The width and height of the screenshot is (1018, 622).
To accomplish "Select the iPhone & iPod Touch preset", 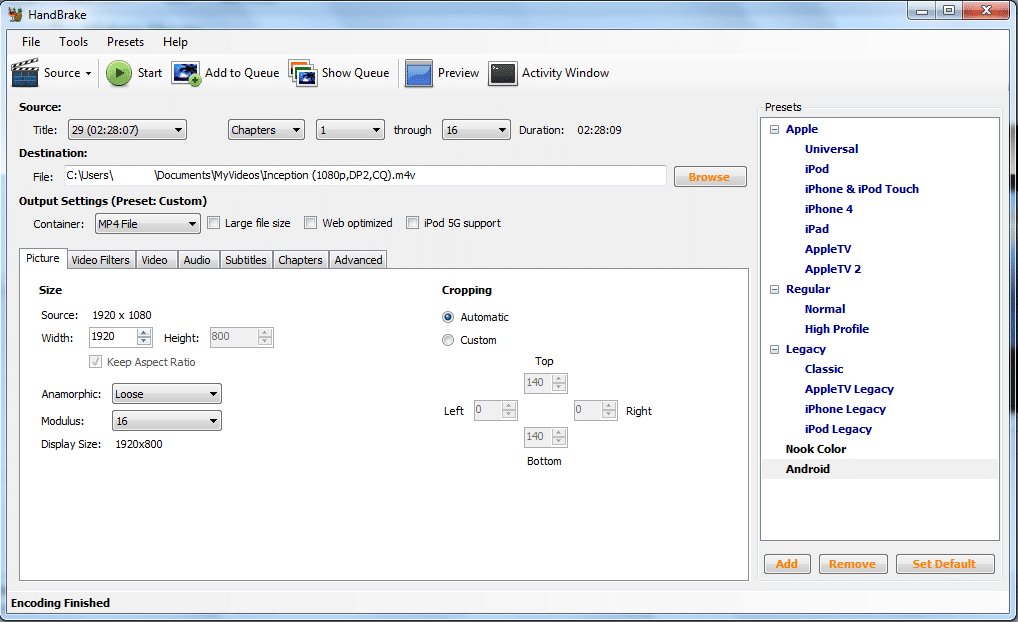I will coord(862,189).
